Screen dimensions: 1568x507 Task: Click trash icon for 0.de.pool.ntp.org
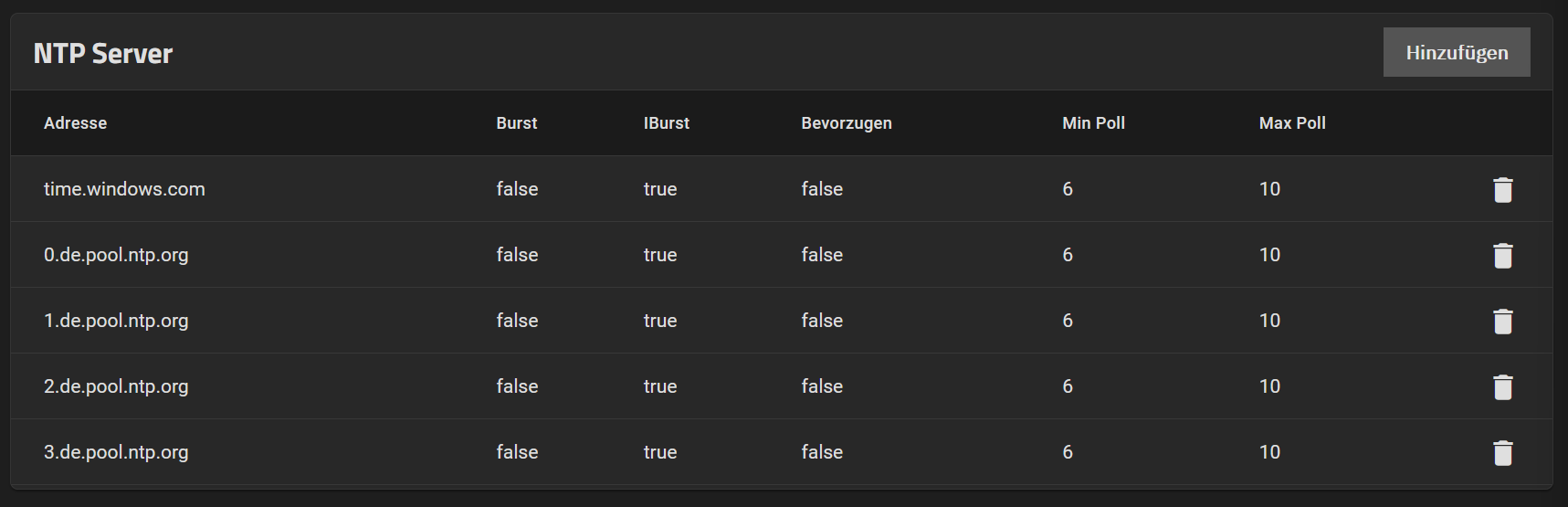[x=1502, y=256]
